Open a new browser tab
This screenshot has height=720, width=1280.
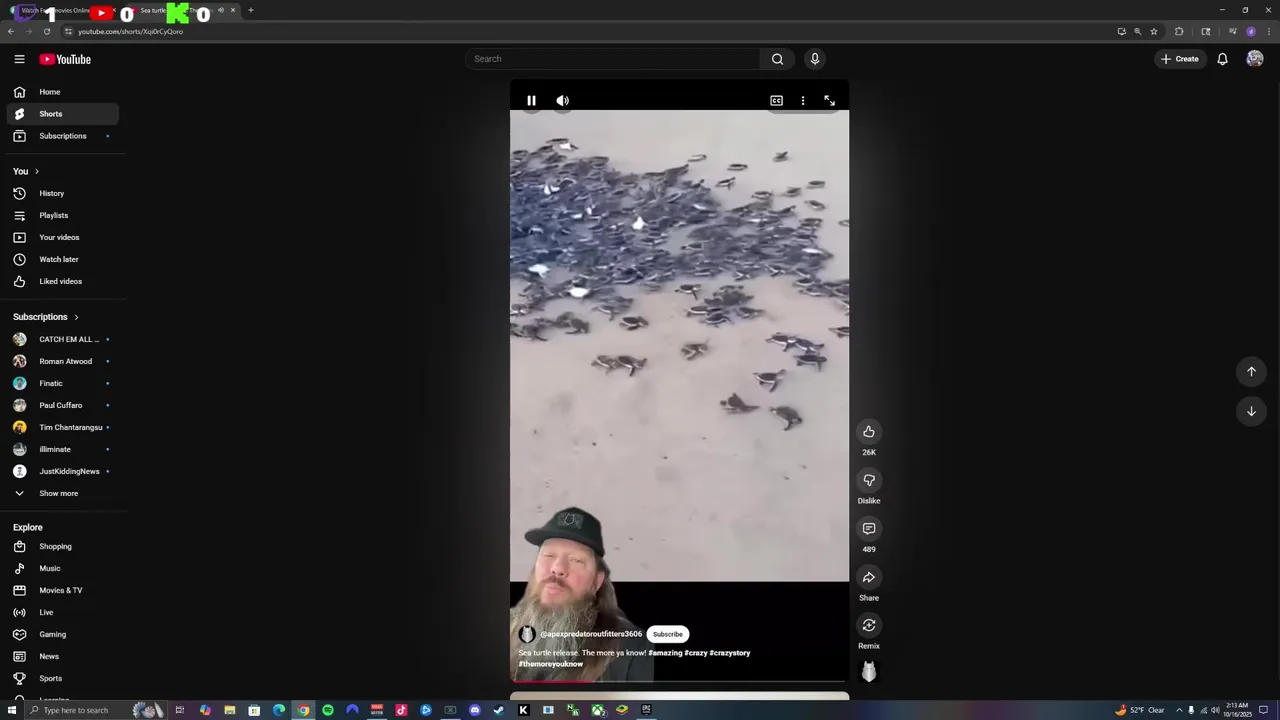tap(250, 10)
